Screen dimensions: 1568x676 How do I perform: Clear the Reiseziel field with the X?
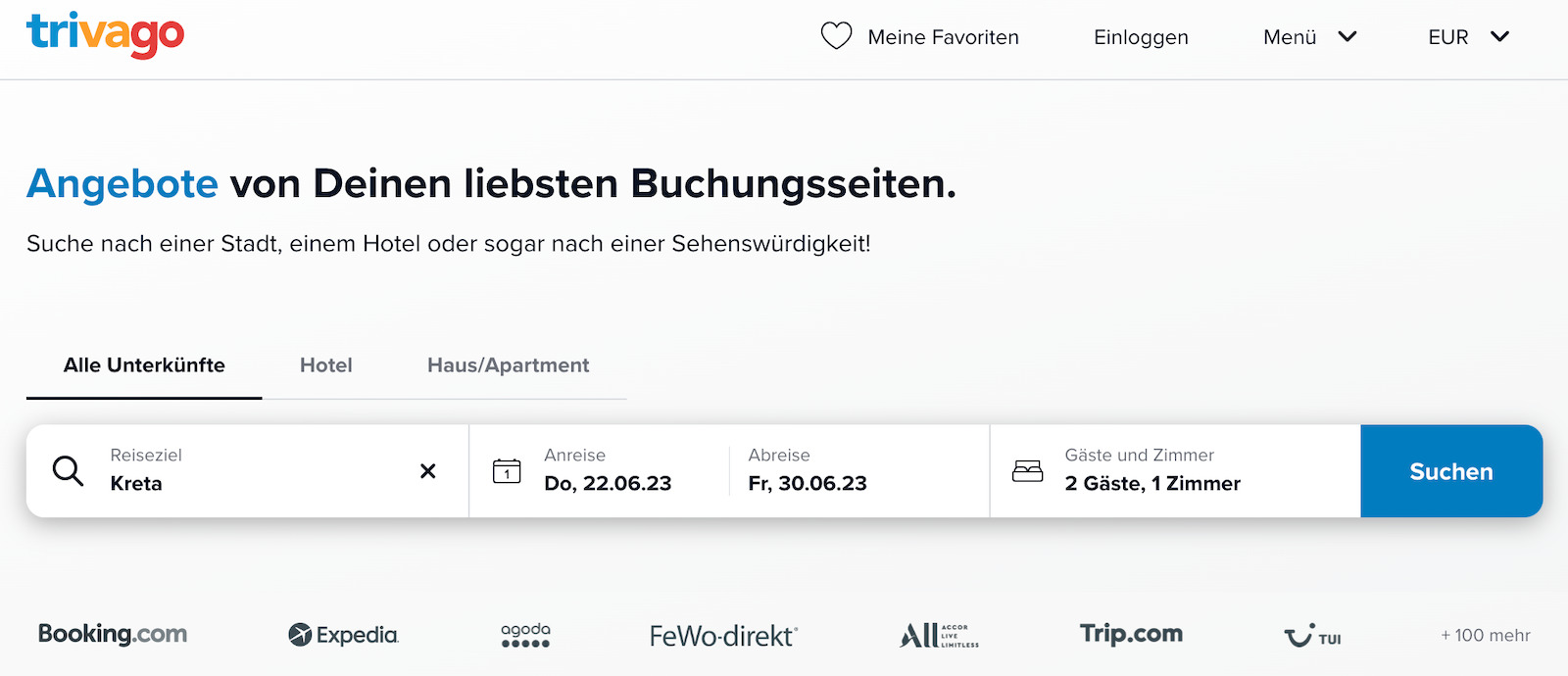click(428, 471)
